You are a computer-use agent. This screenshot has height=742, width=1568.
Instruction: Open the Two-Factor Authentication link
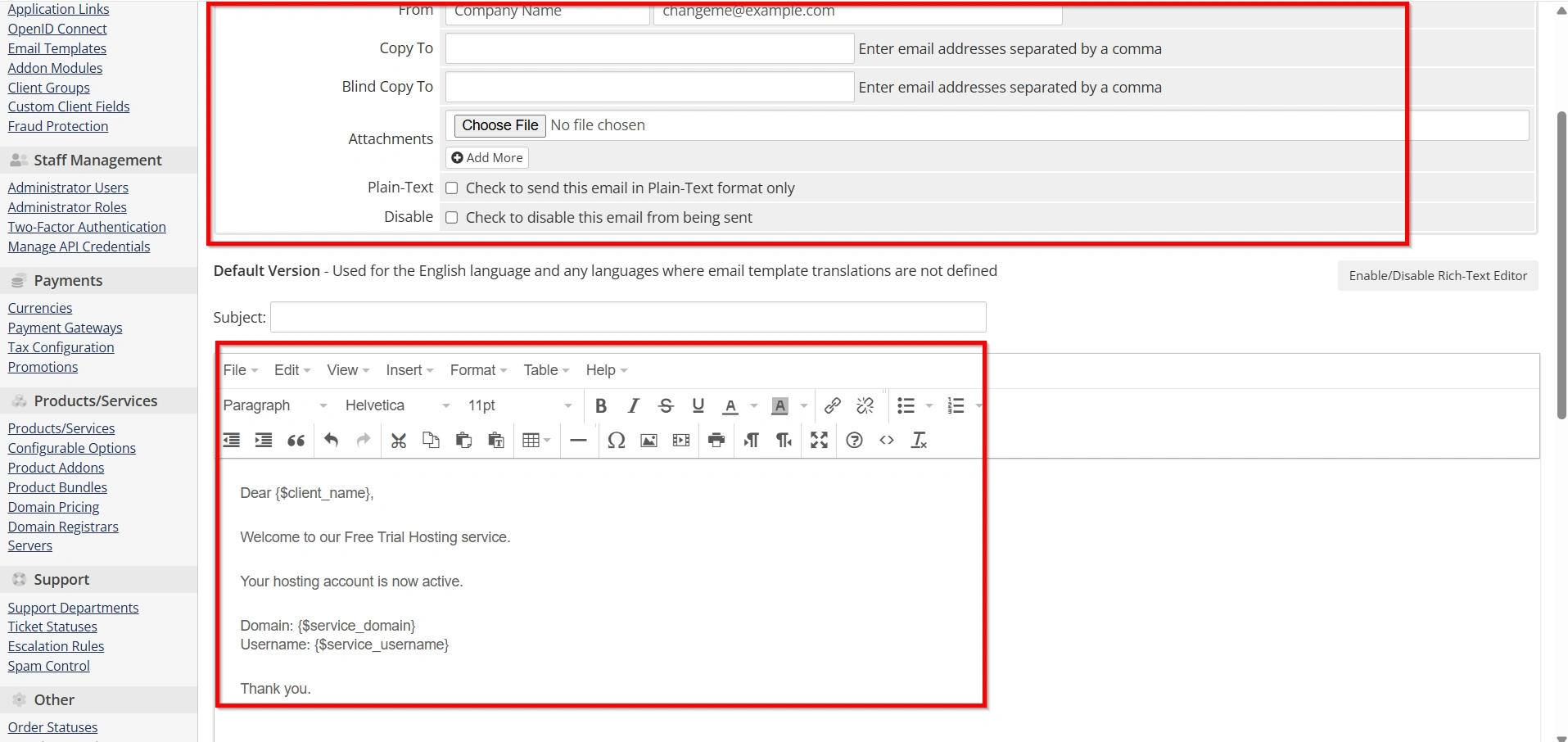click(87, 227)
